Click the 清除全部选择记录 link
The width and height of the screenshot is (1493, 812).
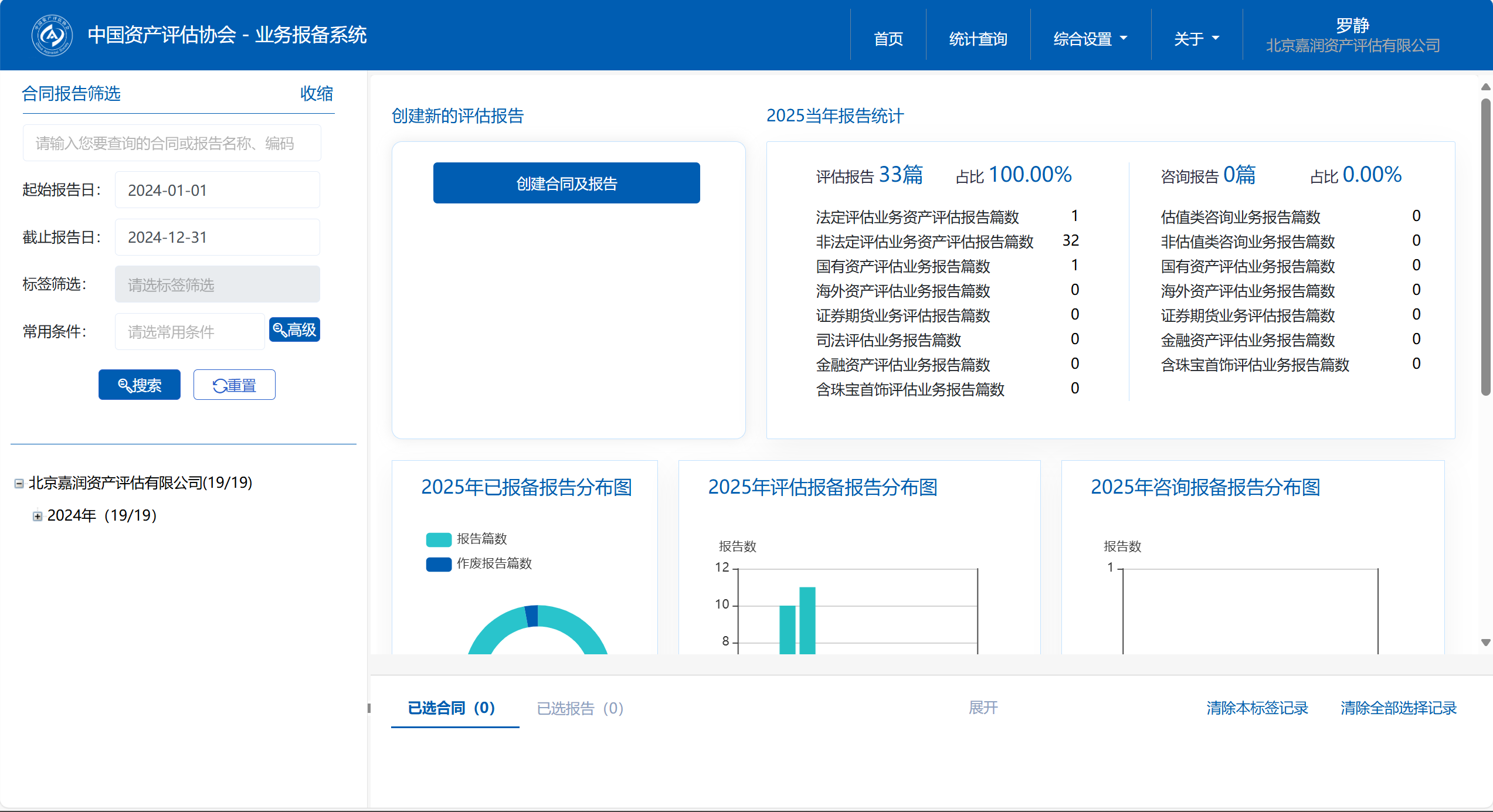pos(1398,708)
